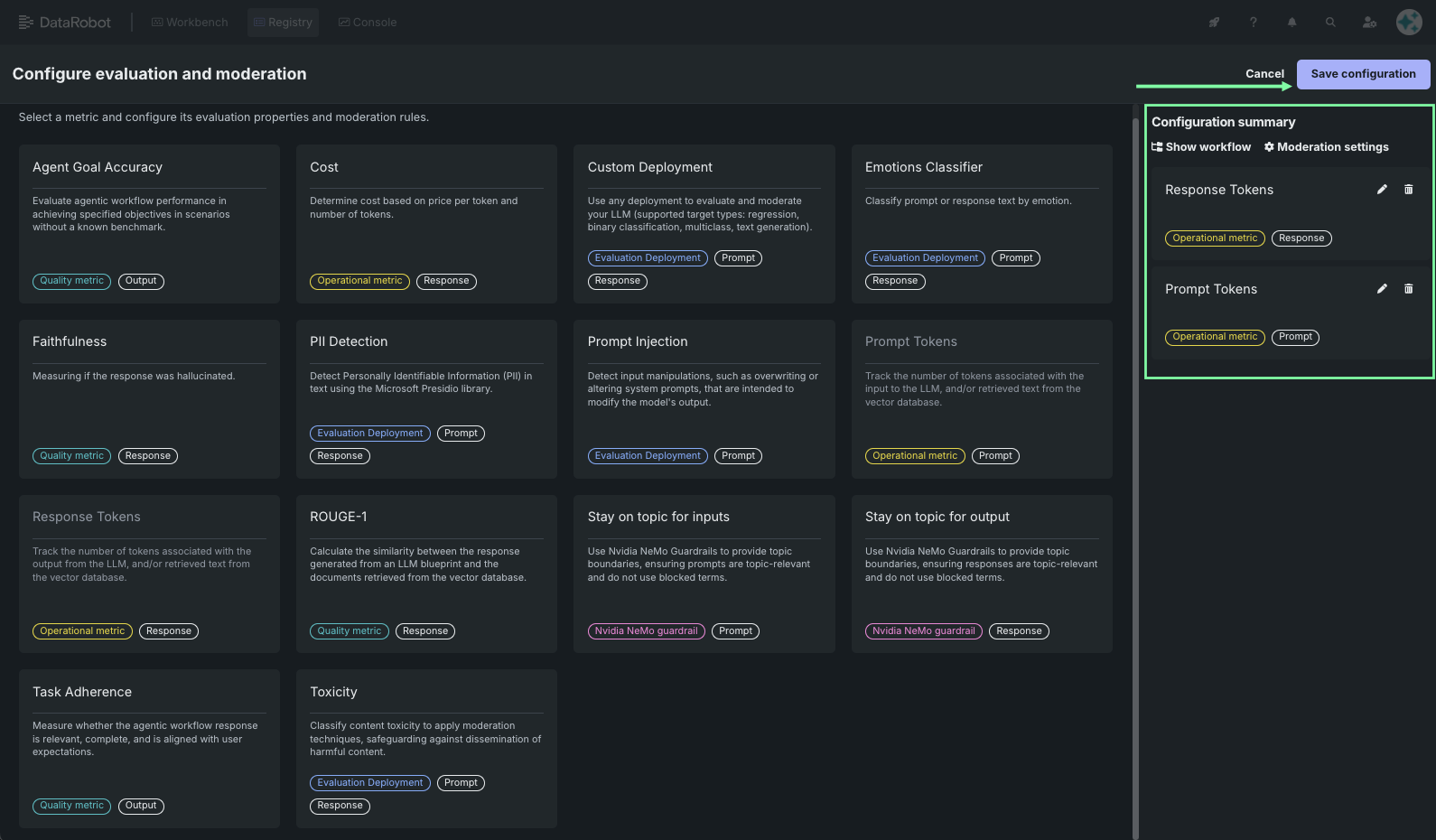1436x840 pixels.
Task: Open the help question mark icon
Action: click(1253, 23)
